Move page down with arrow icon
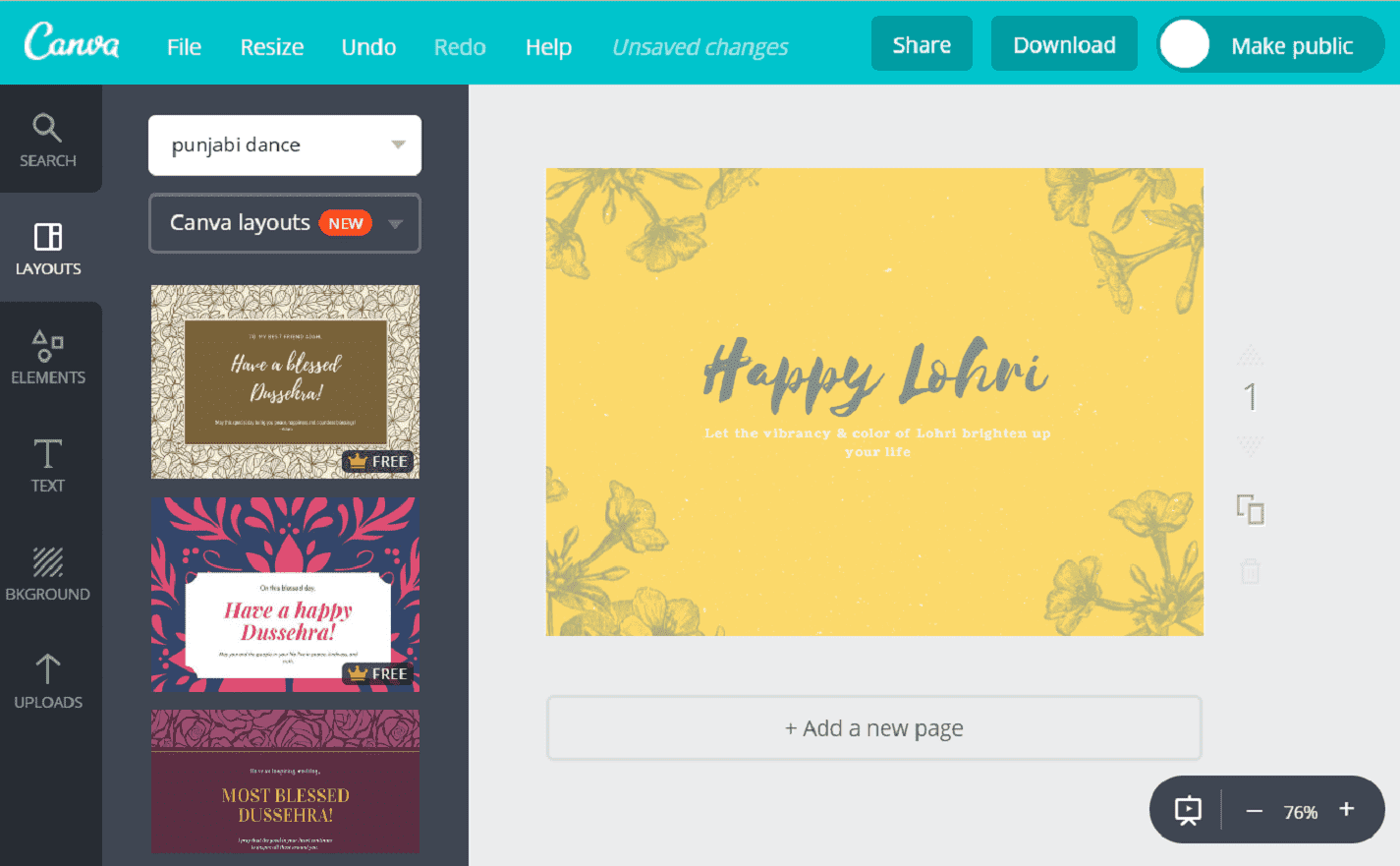 point(1250,446)
